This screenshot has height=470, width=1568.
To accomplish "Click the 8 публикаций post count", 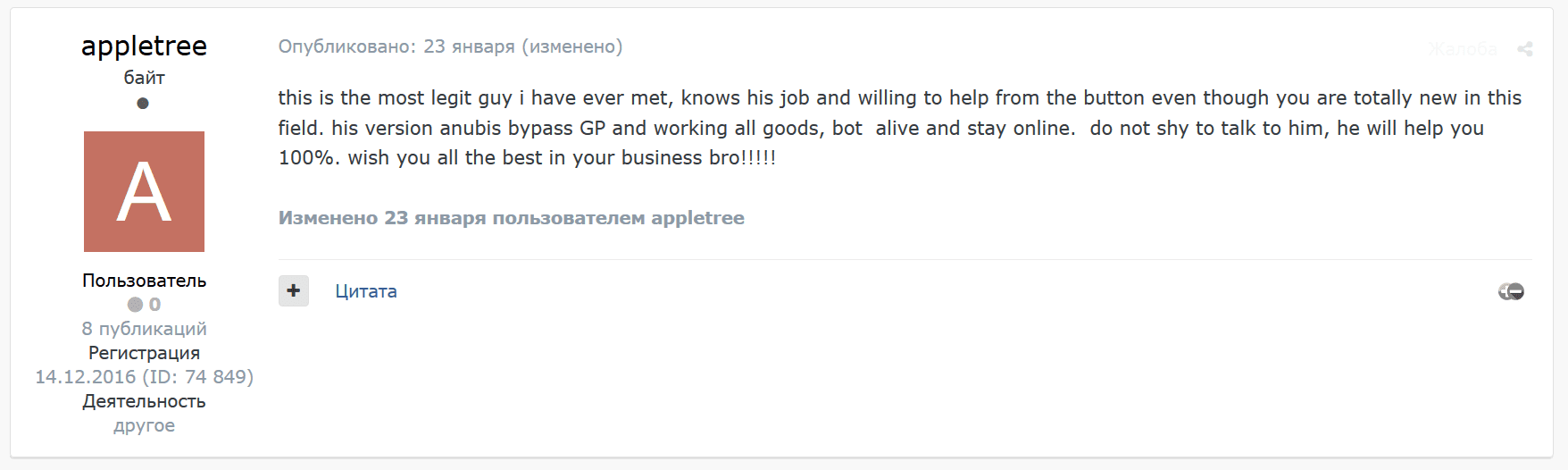I will coord(144,329).
